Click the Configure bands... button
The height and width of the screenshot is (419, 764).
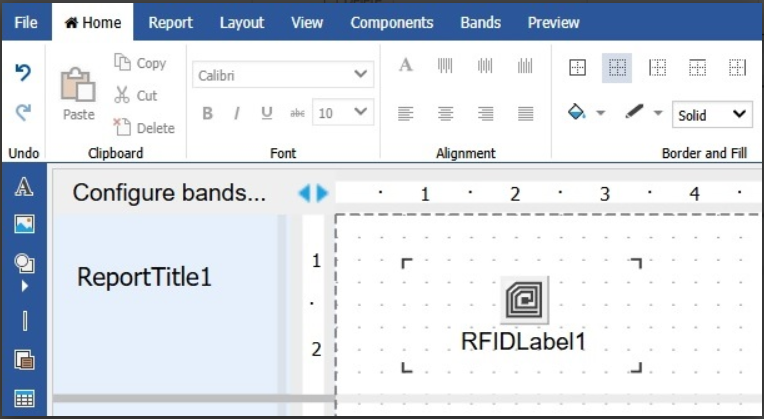click(169, 193)
